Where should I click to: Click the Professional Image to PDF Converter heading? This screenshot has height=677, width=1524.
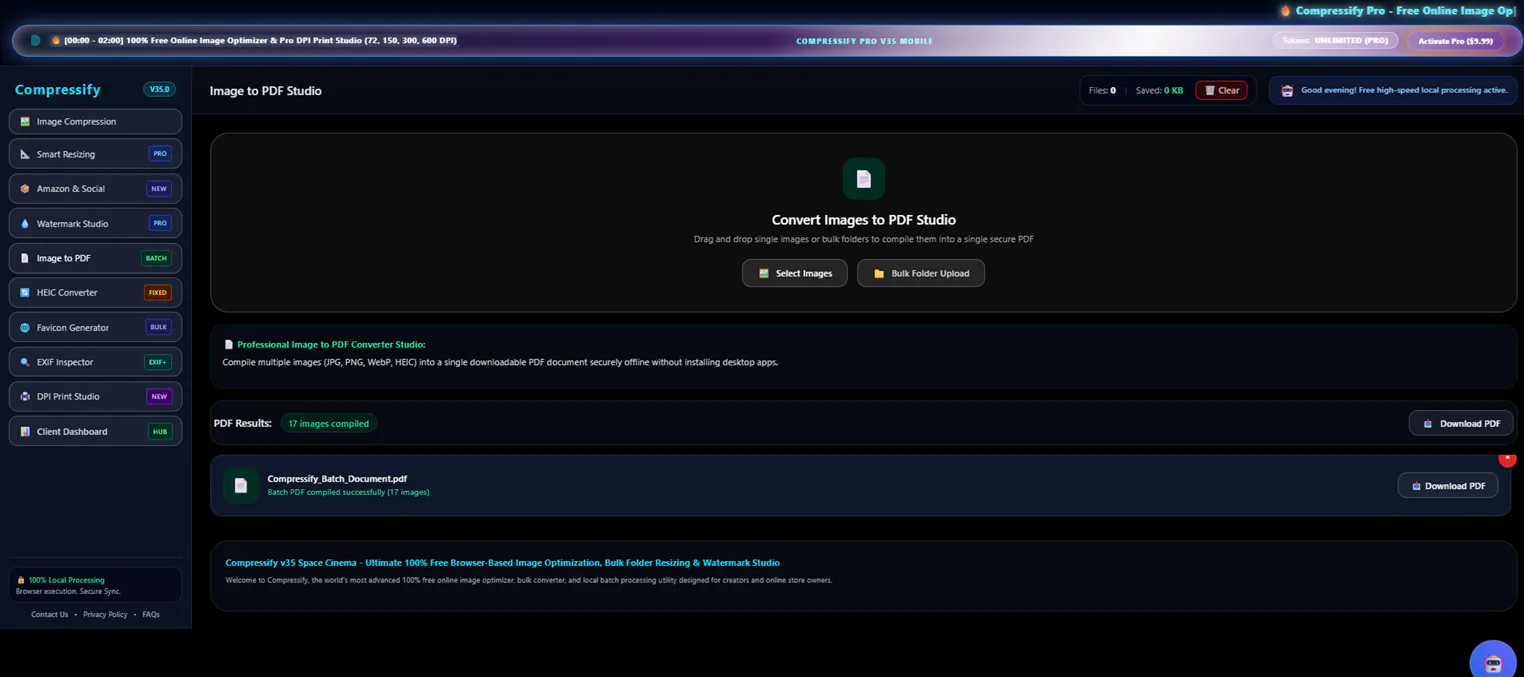pos(331,344)
